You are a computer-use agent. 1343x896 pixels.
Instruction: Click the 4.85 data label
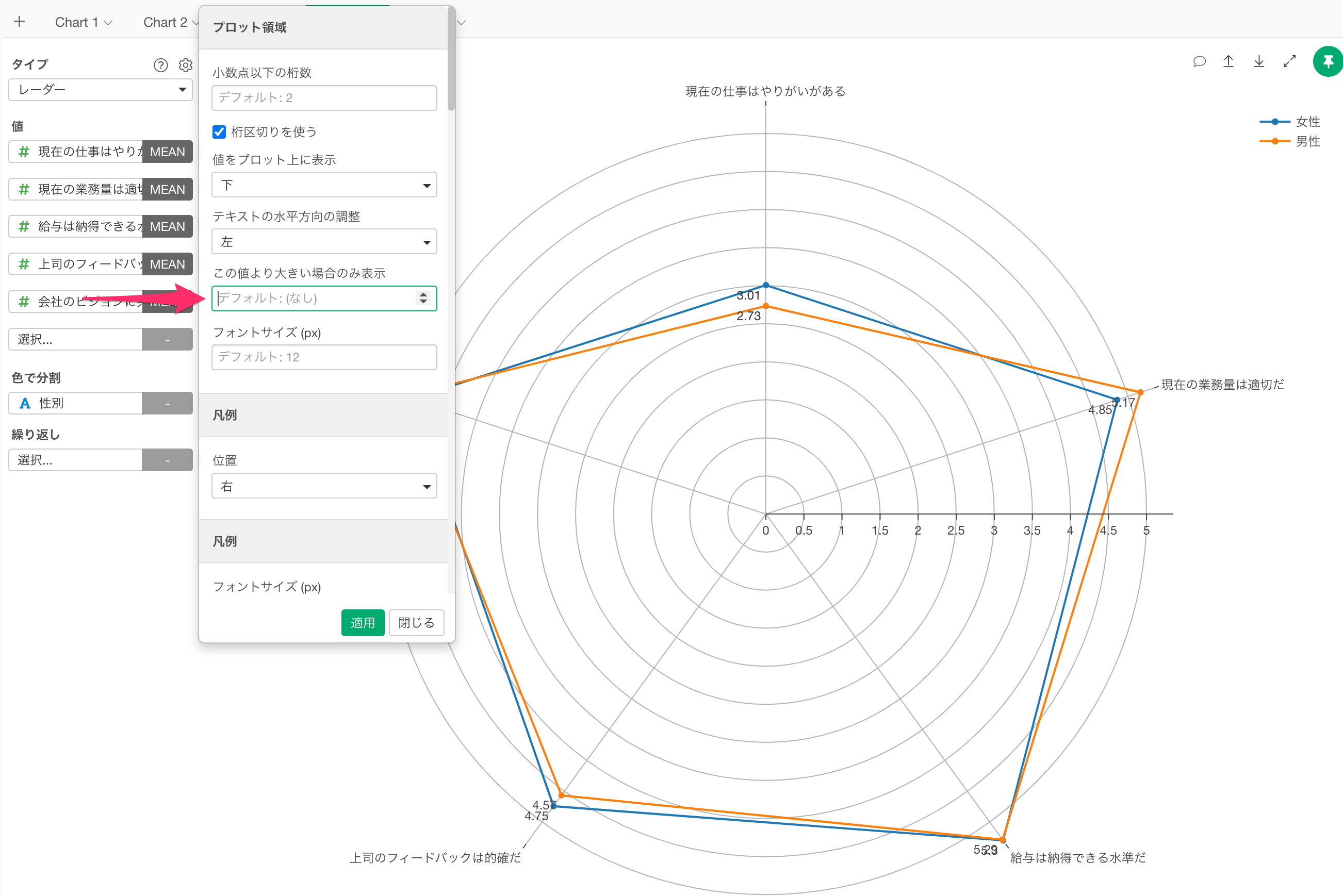tap(1100, 410)
